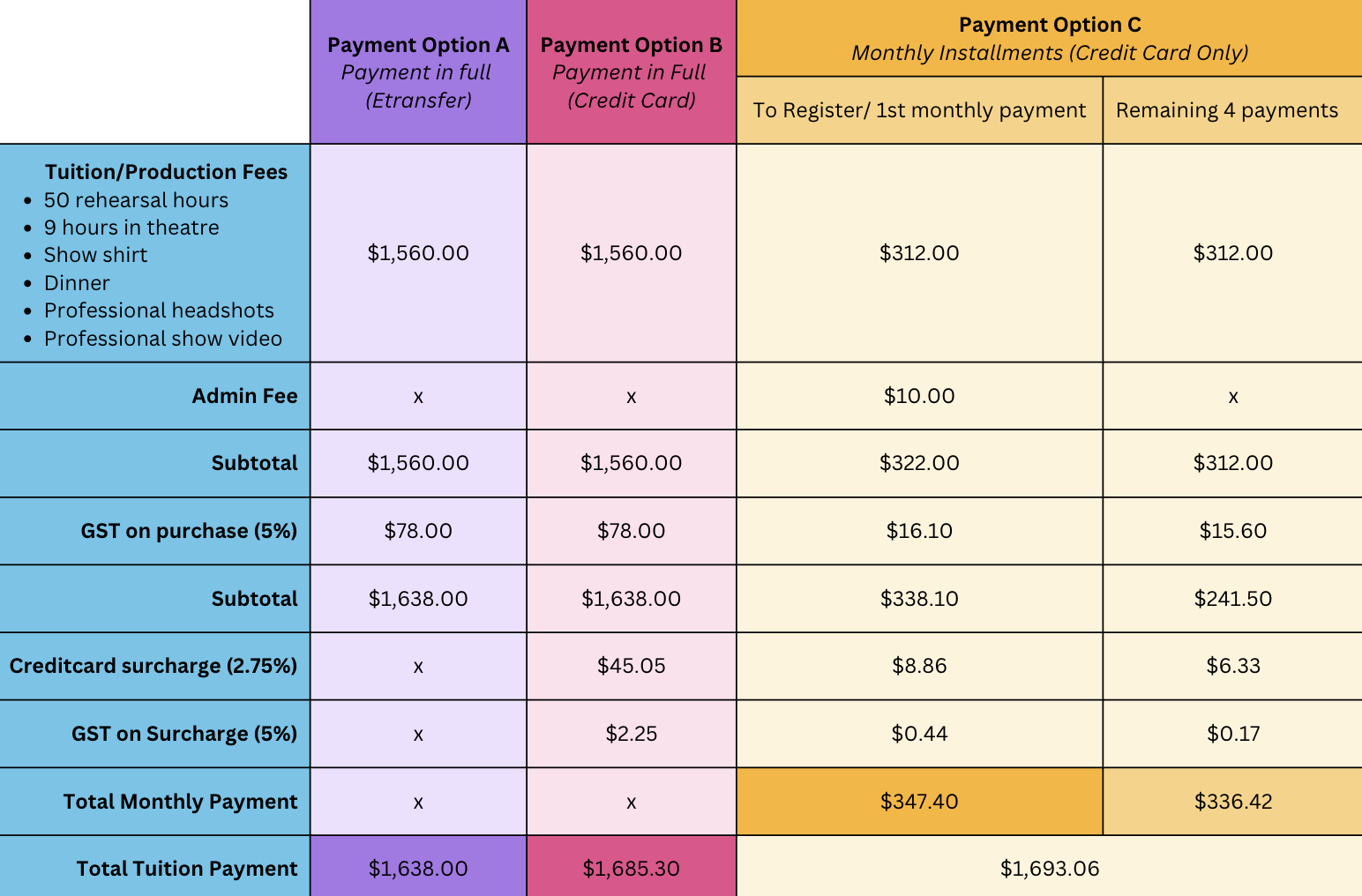Image resolution: width=1362 pixels, height=896 pixels.
Task: Select the Payment Option B header cell
Action: point(632,72)
